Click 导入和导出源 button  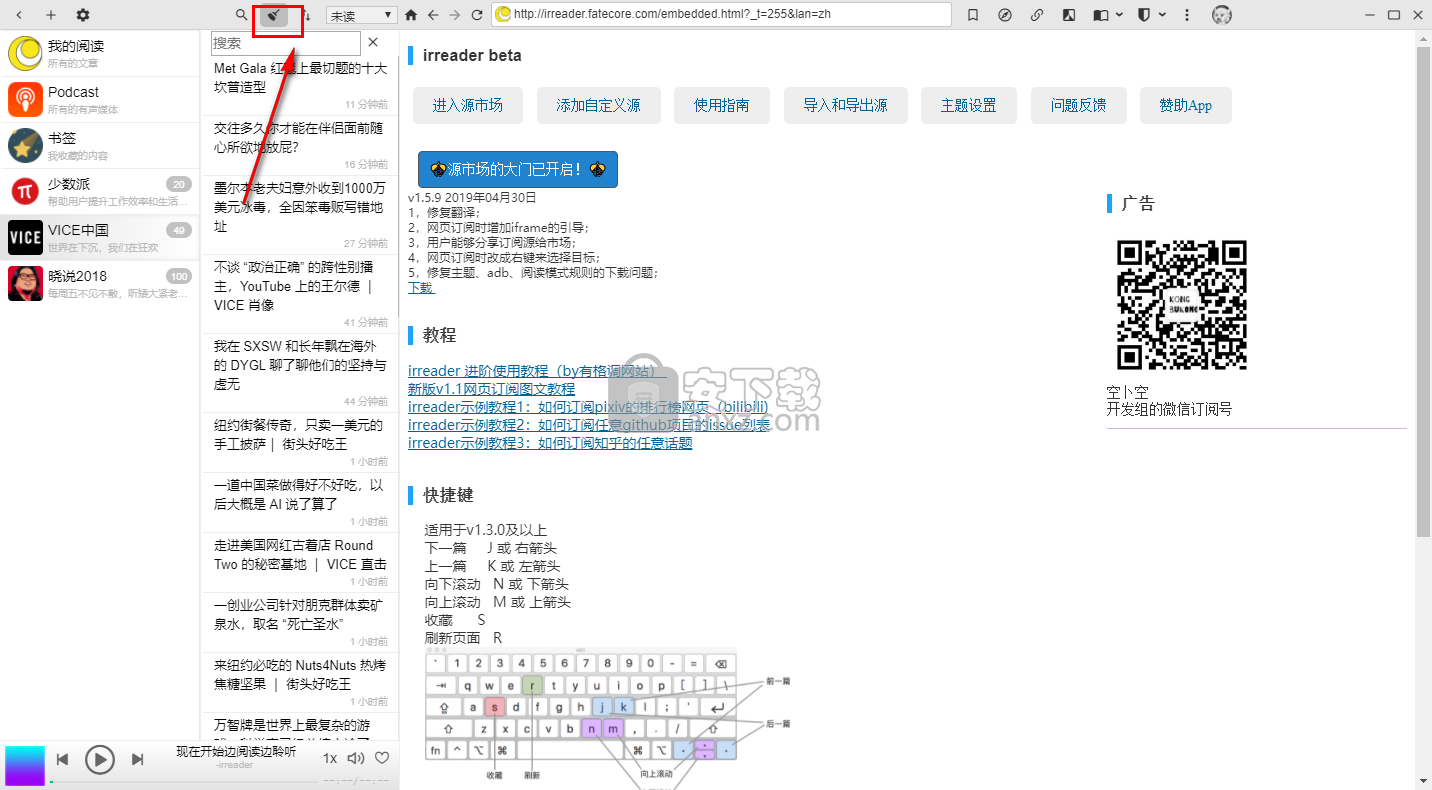[845, 105]
